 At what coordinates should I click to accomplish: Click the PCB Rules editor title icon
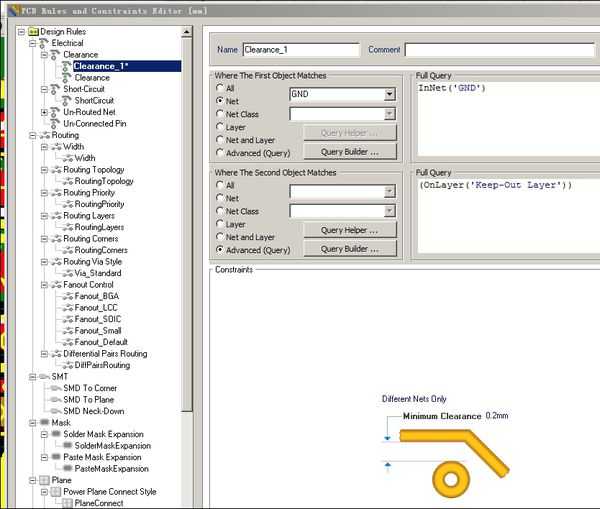14,10
